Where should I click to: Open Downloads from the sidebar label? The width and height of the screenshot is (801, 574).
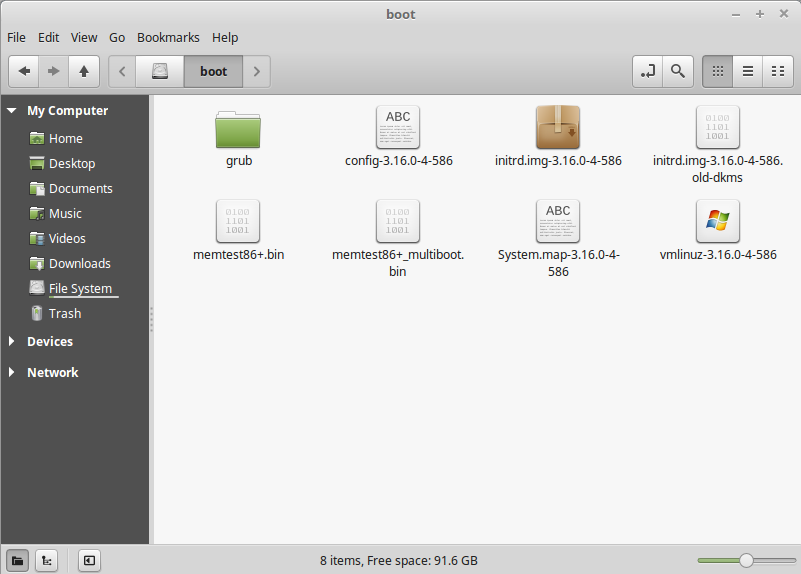coord(80,264)
